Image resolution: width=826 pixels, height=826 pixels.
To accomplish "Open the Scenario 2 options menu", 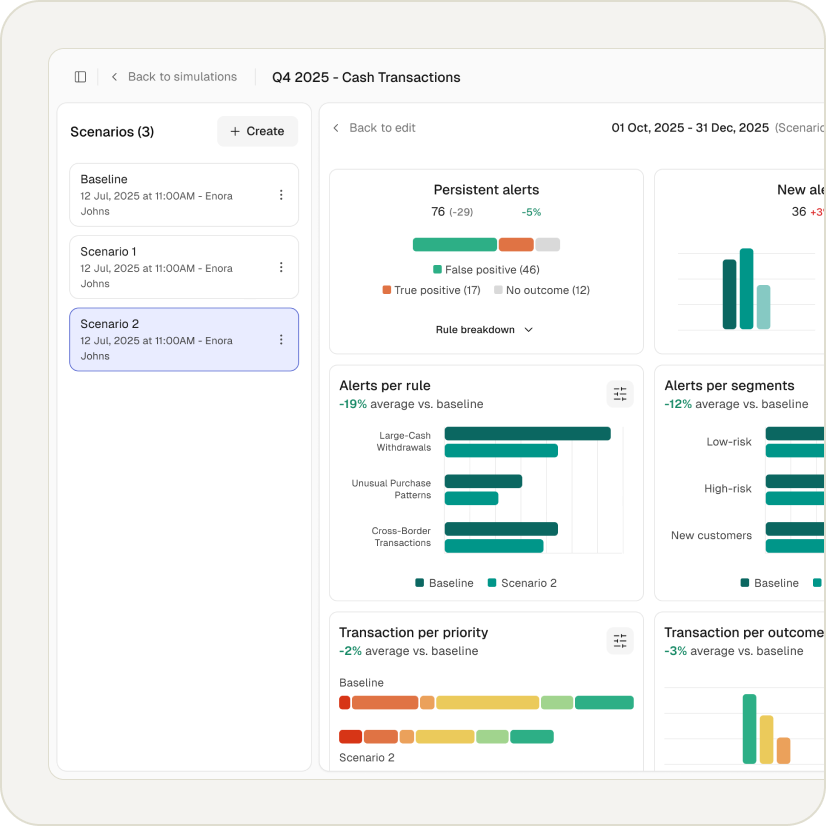I will tap(281, 339).
